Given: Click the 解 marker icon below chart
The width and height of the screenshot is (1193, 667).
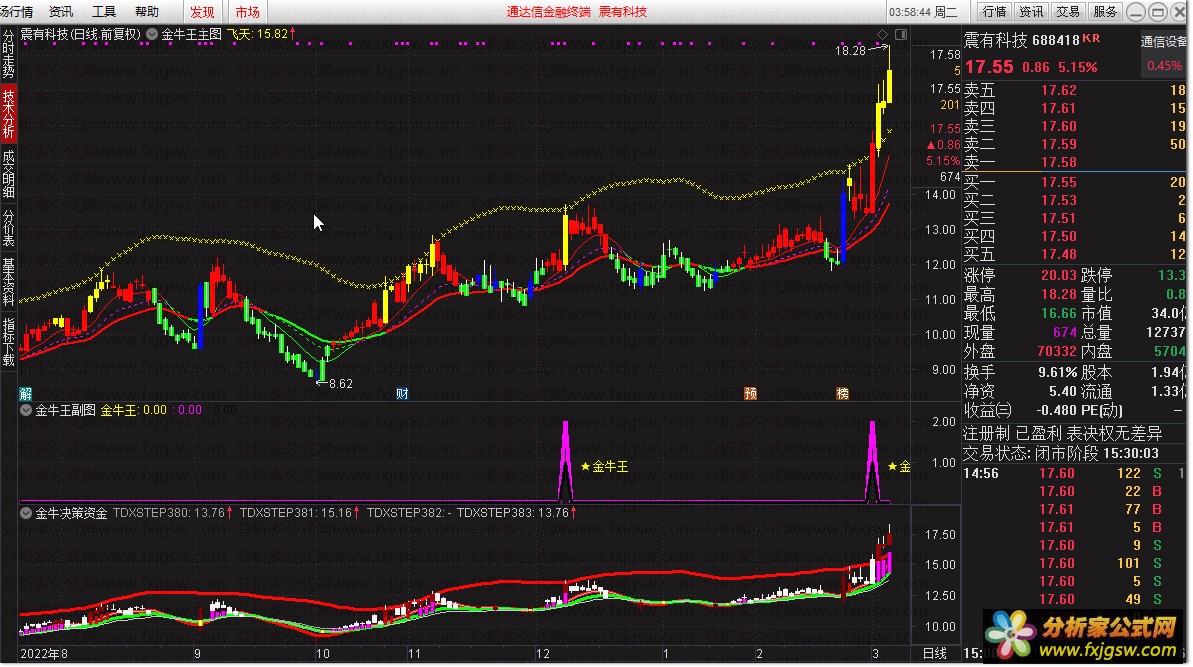Looking at the screenshot, I should point(25,394).
